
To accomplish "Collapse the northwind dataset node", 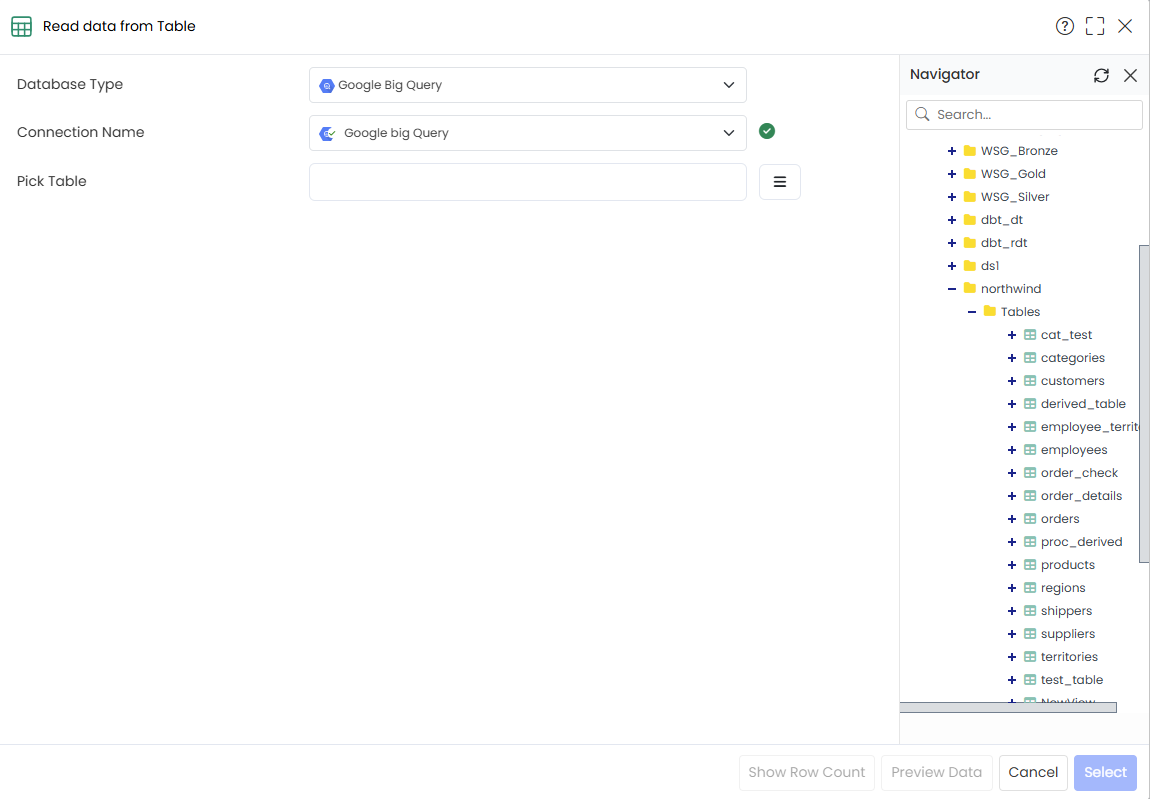I will point(951,289).
